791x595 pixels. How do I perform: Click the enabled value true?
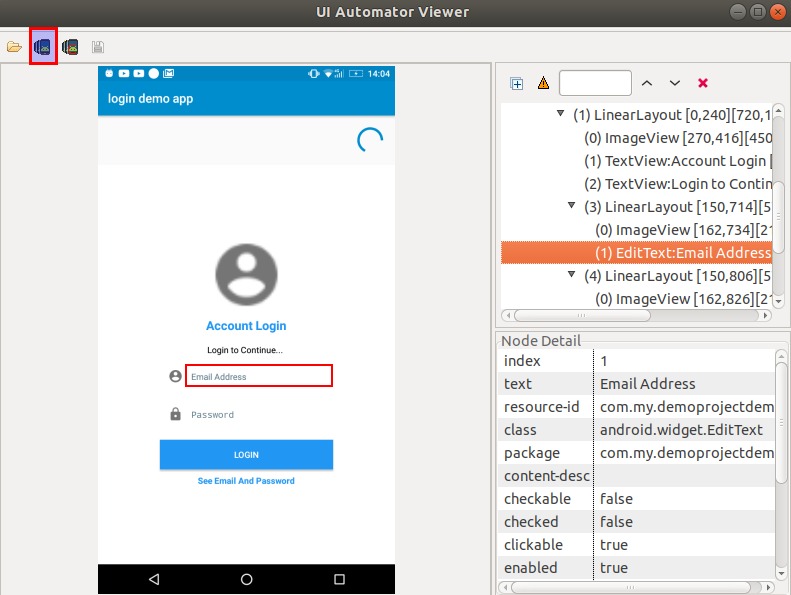[614, 568]
